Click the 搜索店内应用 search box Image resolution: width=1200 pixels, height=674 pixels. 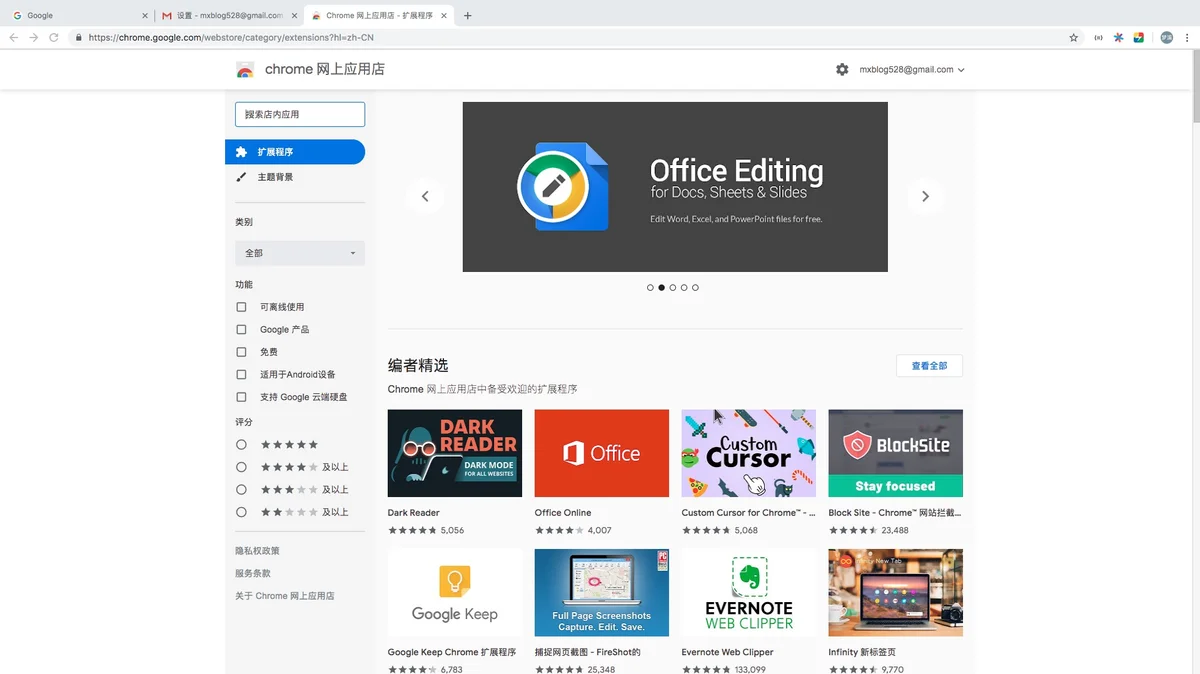click(x=300, y=114)
